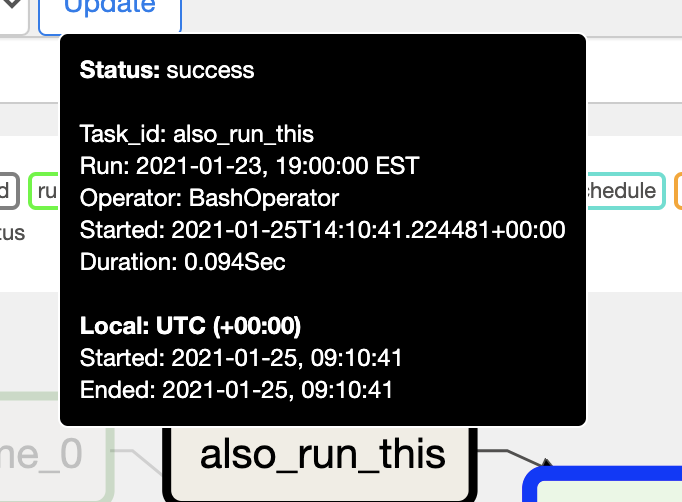Click the Duration: 0.094Sec line
The height and width of the screenshot is (502, 682).
[x=183, y=262]
